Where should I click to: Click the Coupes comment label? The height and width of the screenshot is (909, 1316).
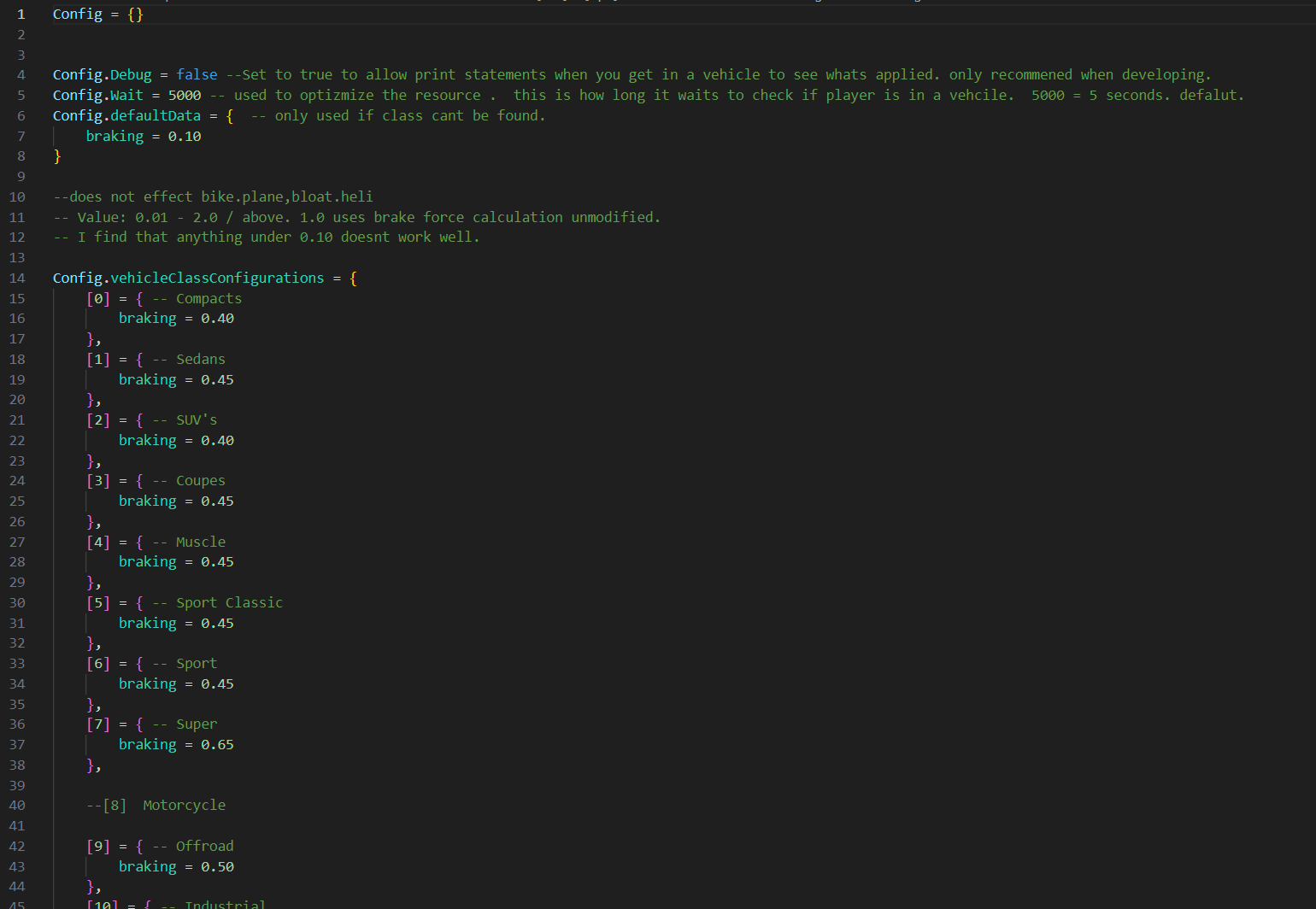tap(201, 481)
